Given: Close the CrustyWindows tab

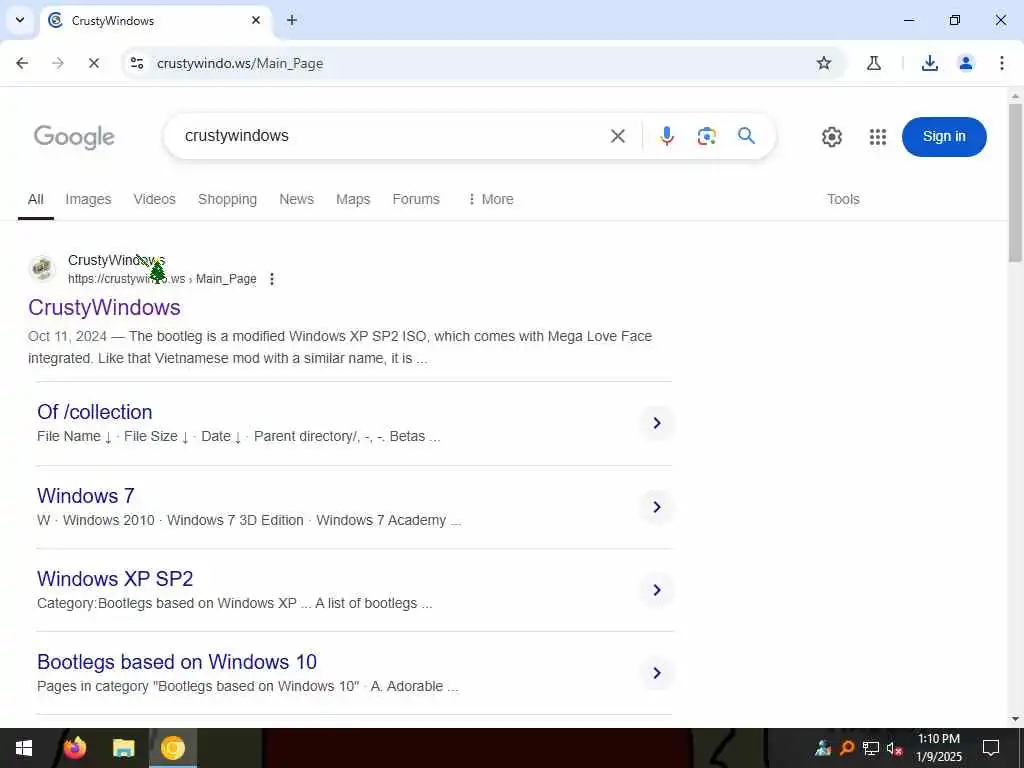Looking at the screenshot, I should 256,20.
